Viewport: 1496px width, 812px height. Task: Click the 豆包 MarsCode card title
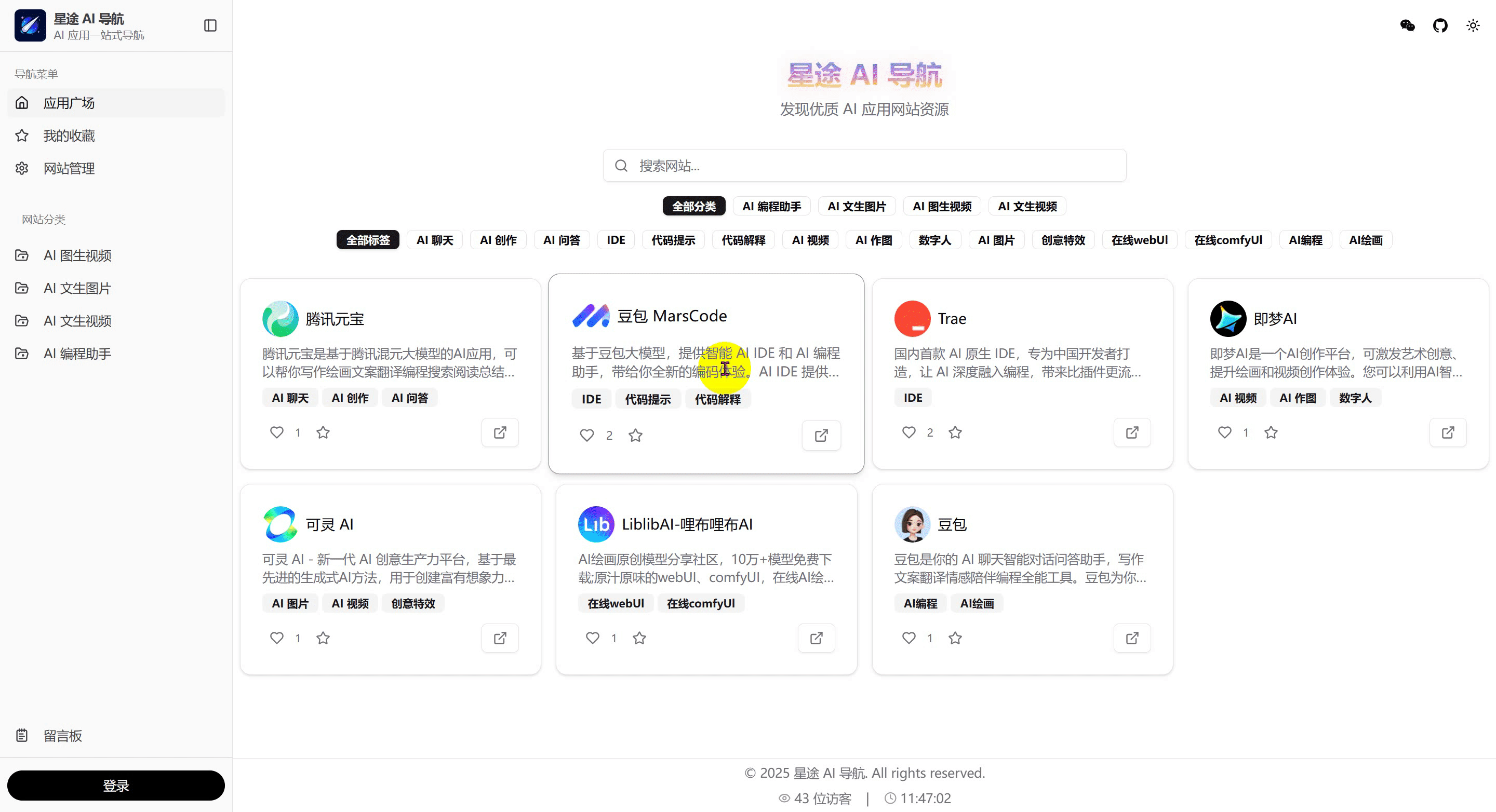(x=672, y=316)
